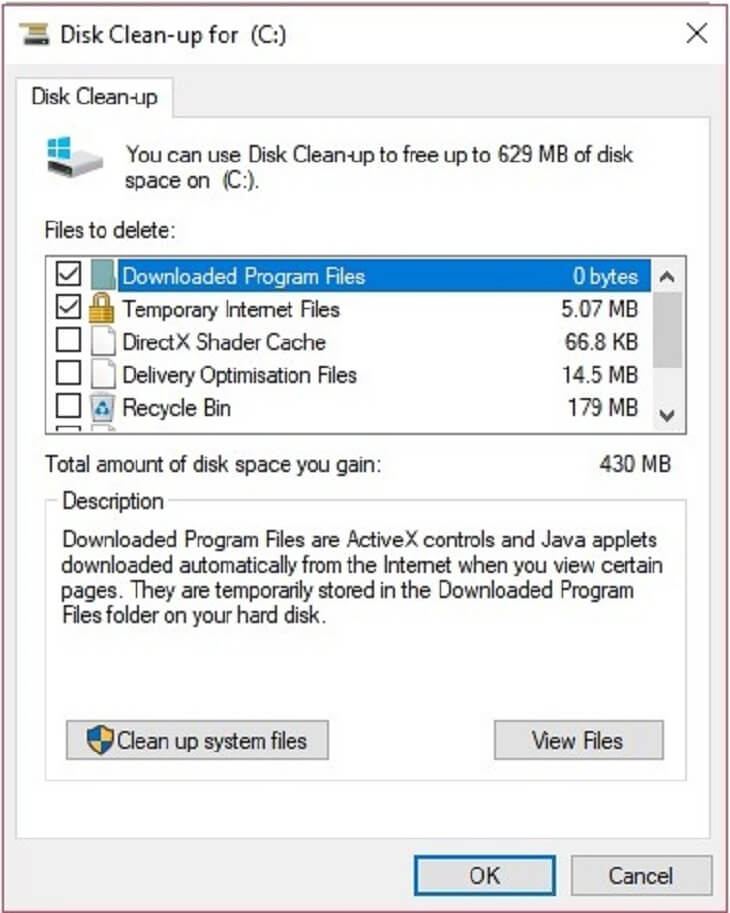Confirm the clean-up with the OK button
Screen dimensions: 730x913
tap(484, 876)
